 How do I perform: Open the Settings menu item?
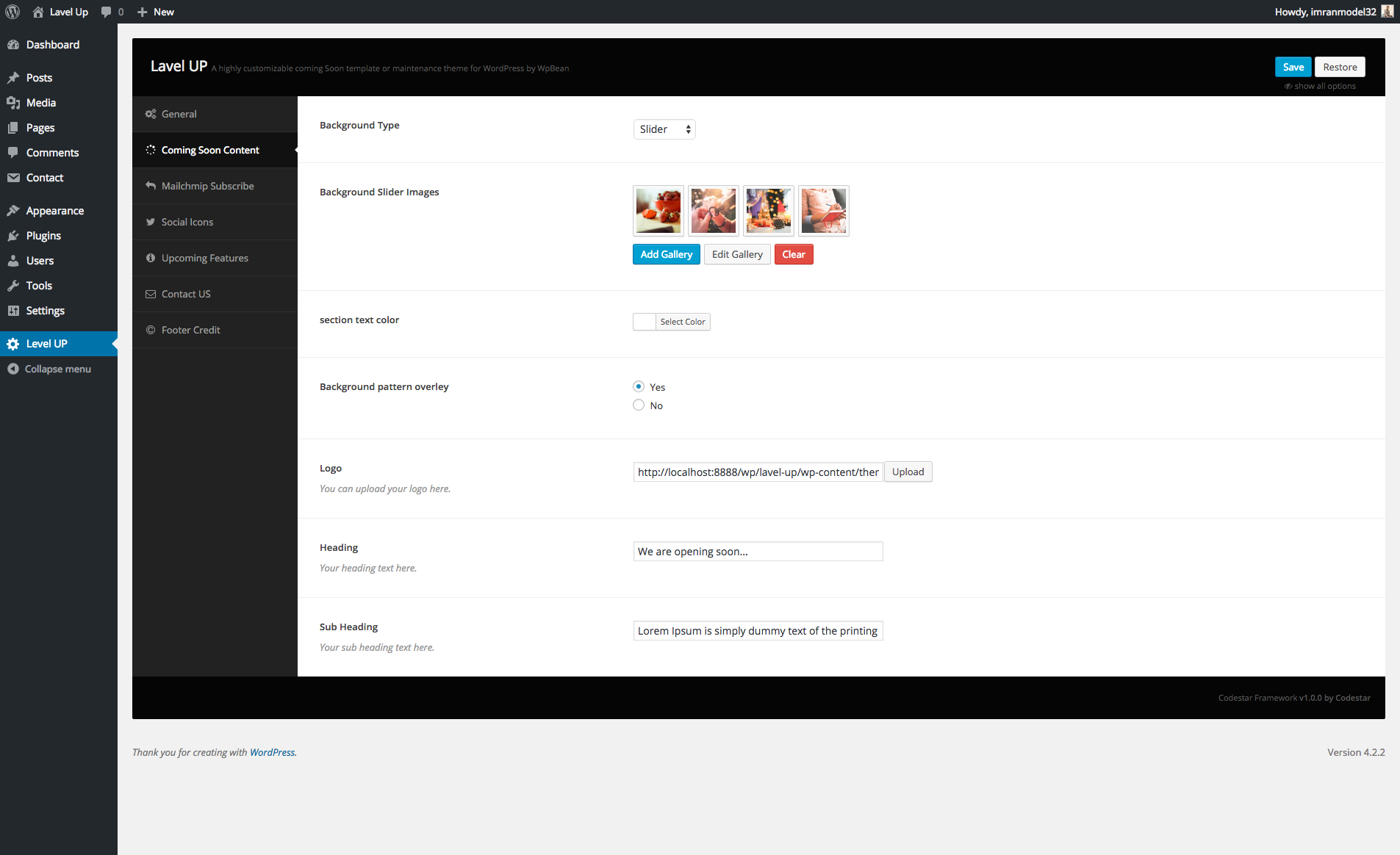(59, 311)
